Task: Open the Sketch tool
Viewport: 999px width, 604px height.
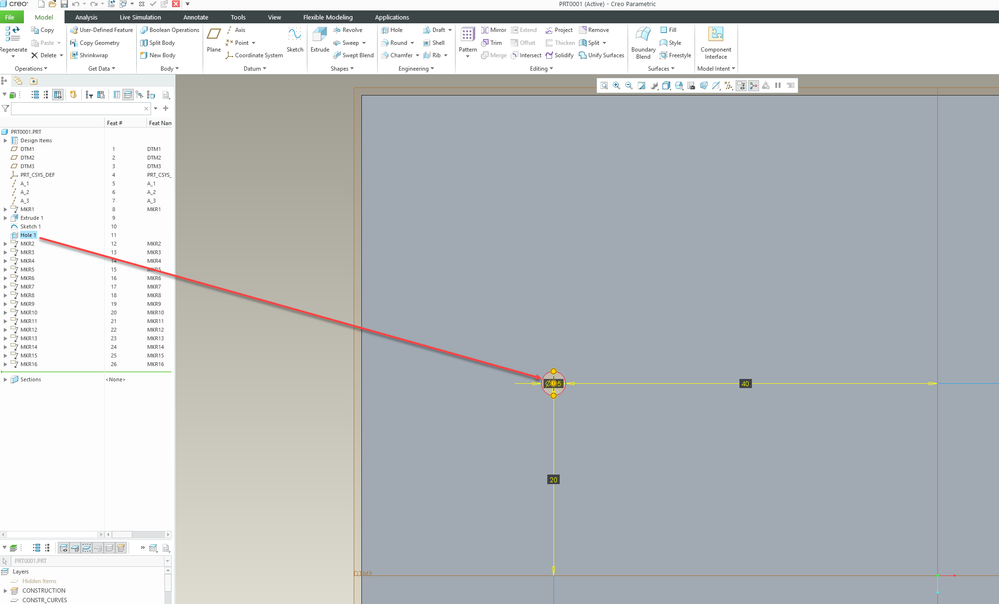Action: [x=295, y=38]
